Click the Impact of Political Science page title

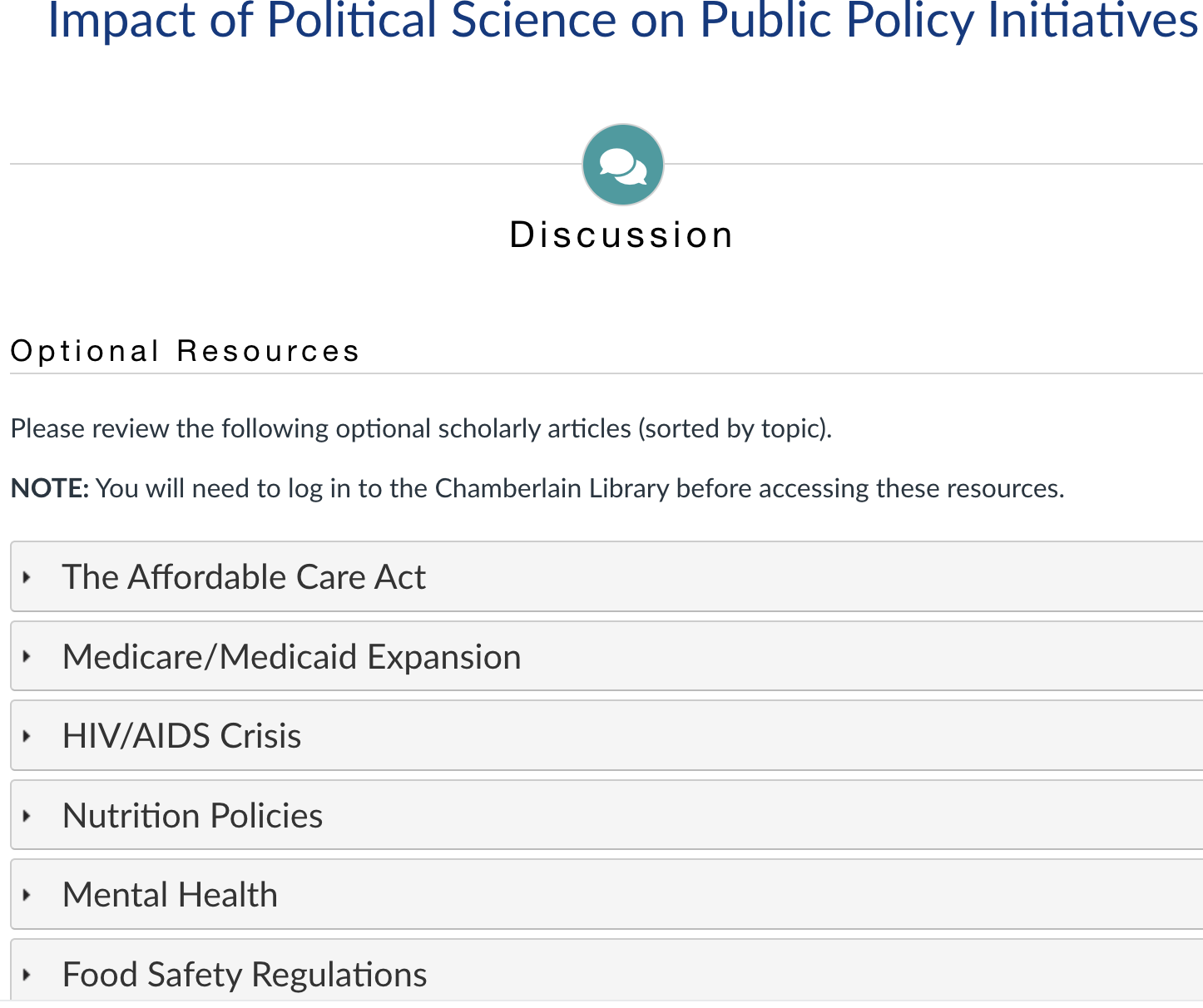coord(622,22)
